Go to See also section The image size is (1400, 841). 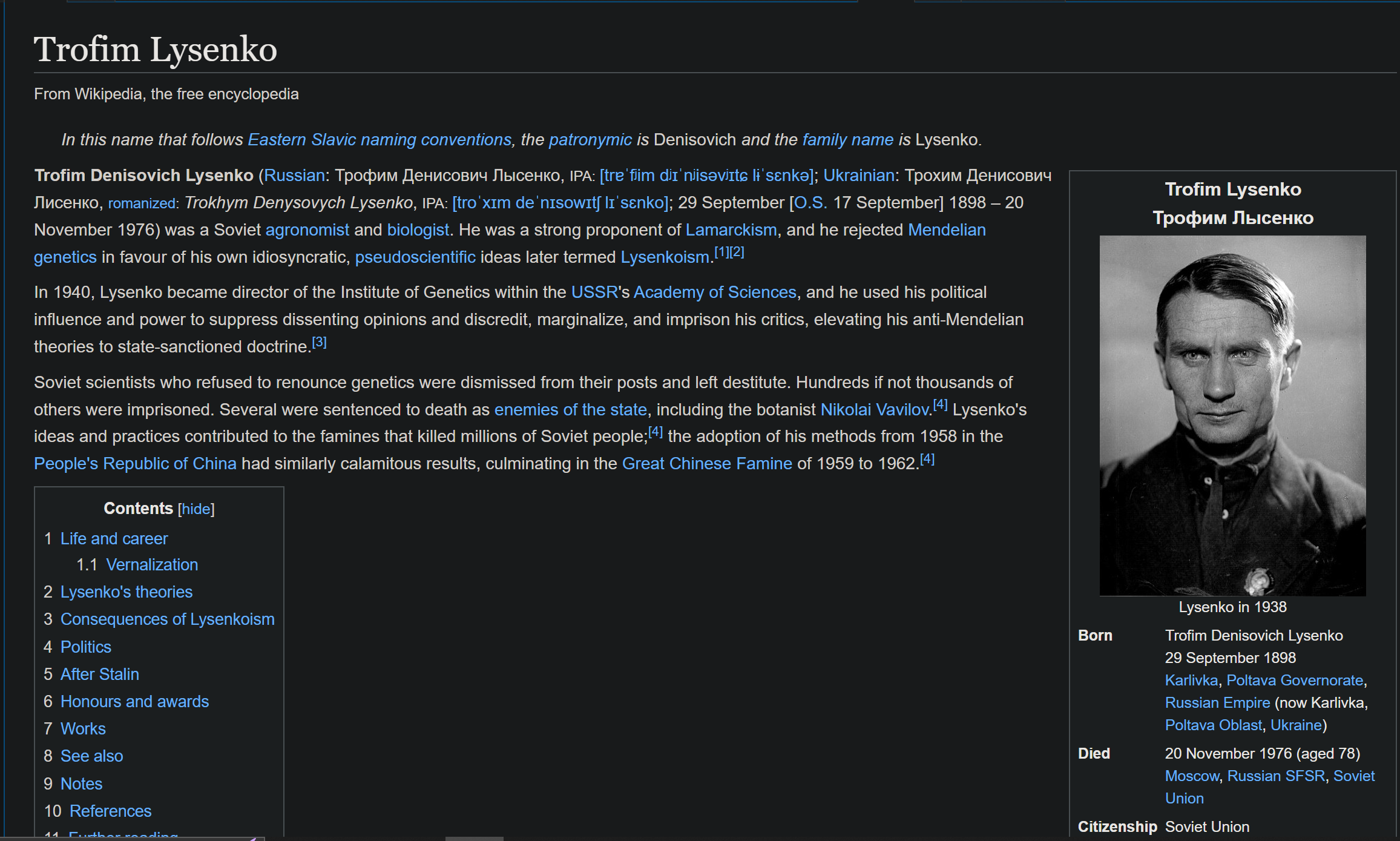(92, 756)
